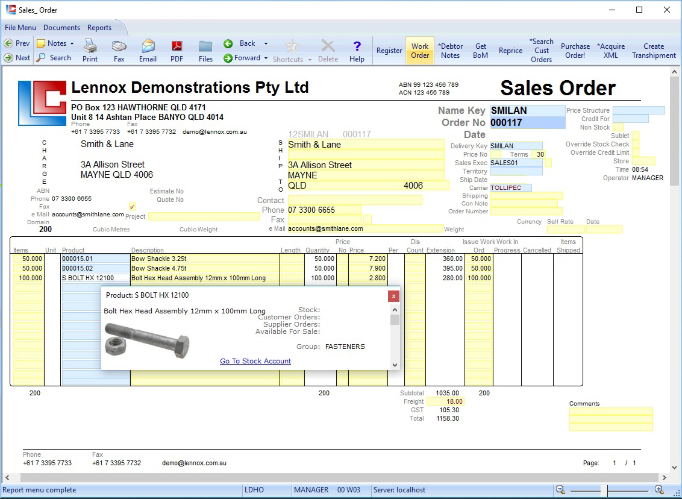Open the Reports menu
The height and width of the screenshot is (499, 682).
coord(99,28)
